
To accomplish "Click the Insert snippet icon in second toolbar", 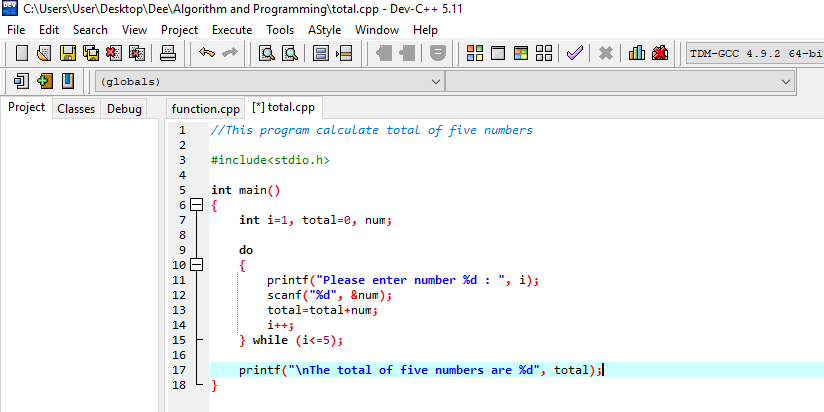I will 22,81.
